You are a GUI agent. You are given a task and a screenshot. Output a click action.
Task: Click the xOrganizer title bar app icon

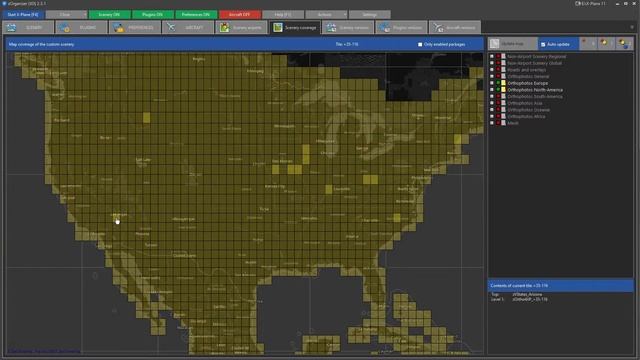(4, 3)
